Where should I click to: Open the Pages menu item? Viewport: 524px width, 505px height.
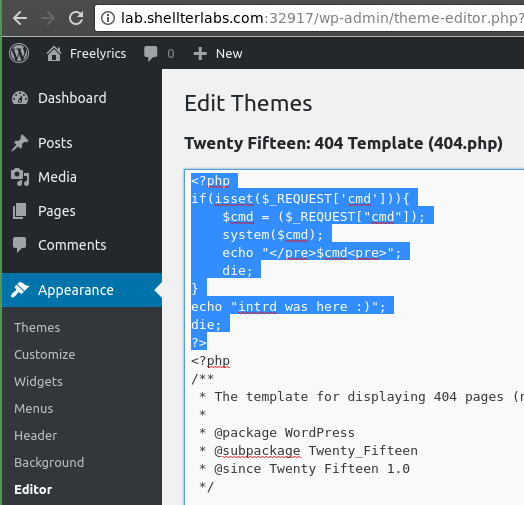pyautogui.click(x=57, y=211)
